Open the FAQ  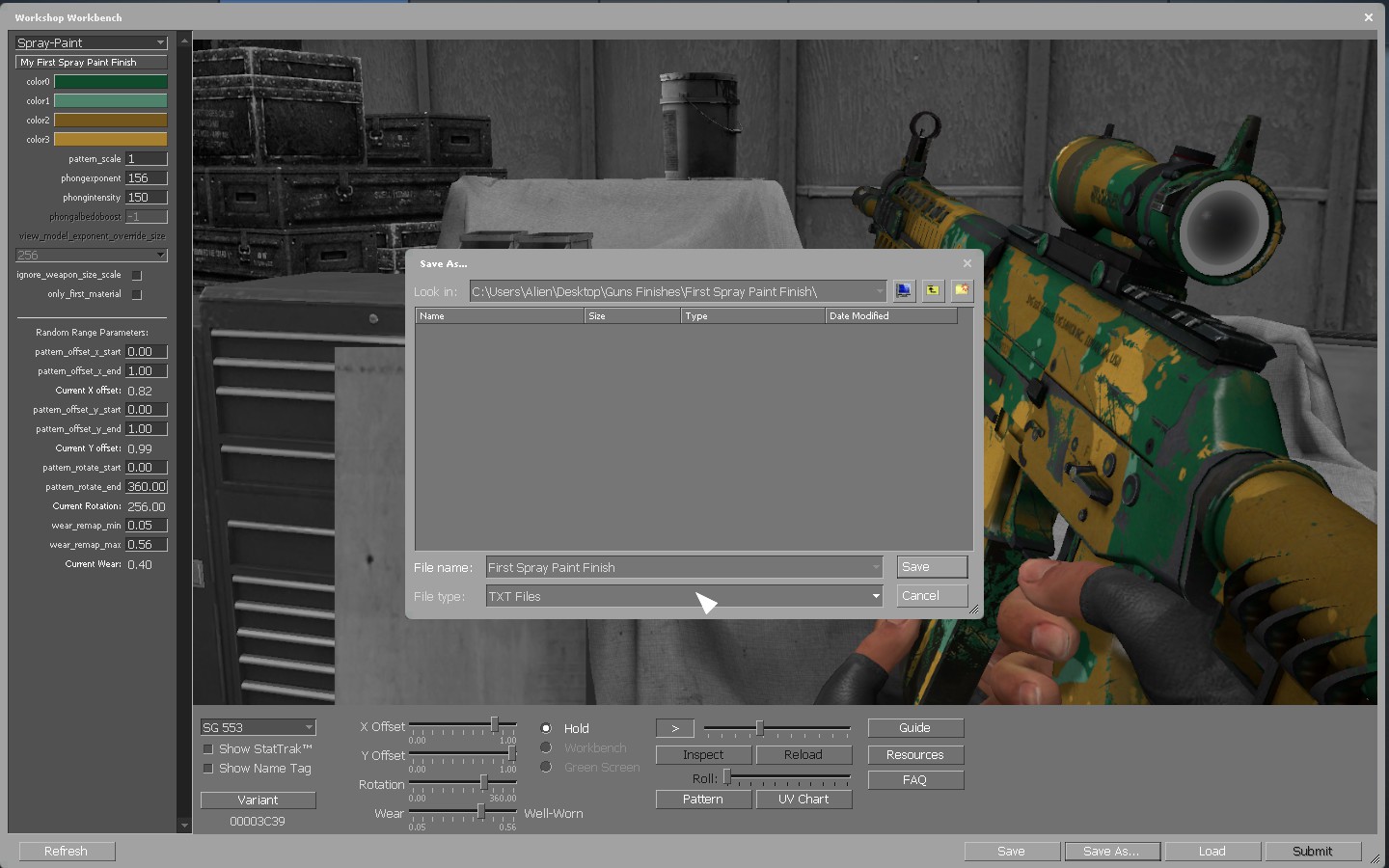915,780
